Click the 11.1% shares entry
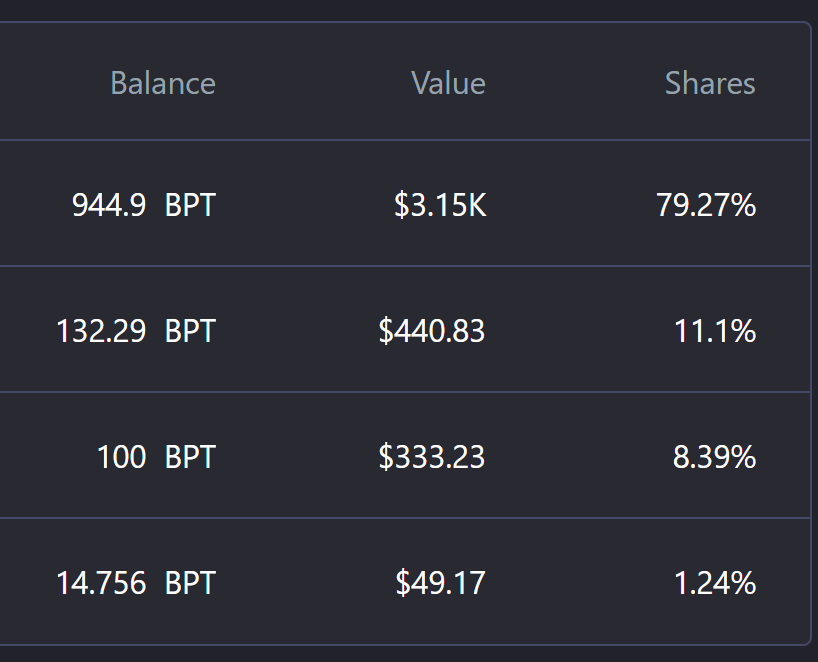 pos(716,330)
